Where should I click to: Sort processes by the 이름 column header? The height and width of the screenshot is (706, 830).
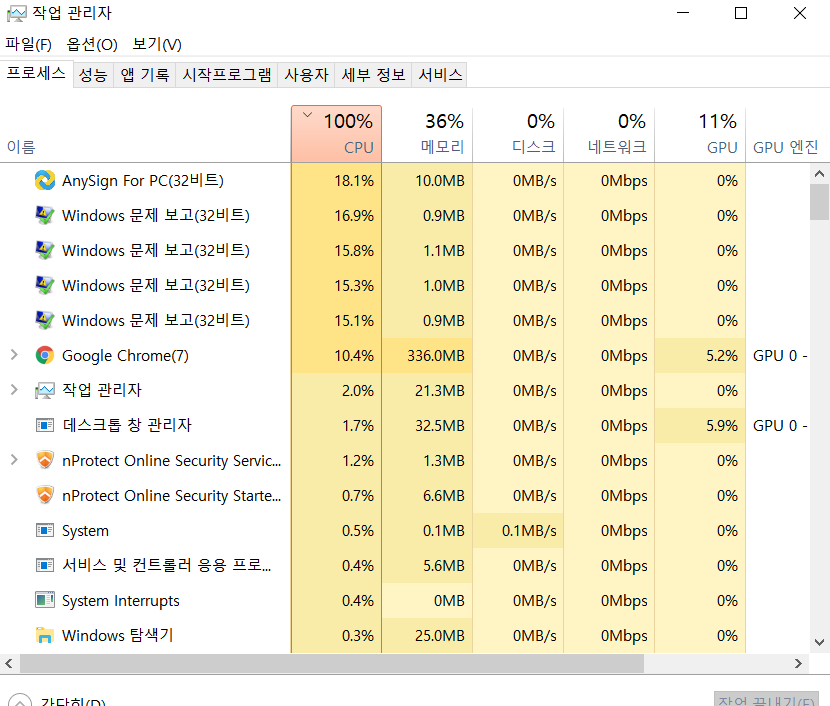coord(146,134)
